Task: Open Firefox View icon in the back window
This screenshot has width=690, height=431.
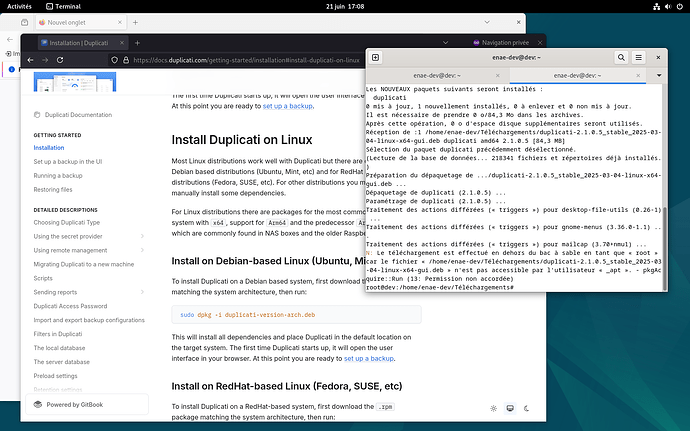Action: point(25,22)
